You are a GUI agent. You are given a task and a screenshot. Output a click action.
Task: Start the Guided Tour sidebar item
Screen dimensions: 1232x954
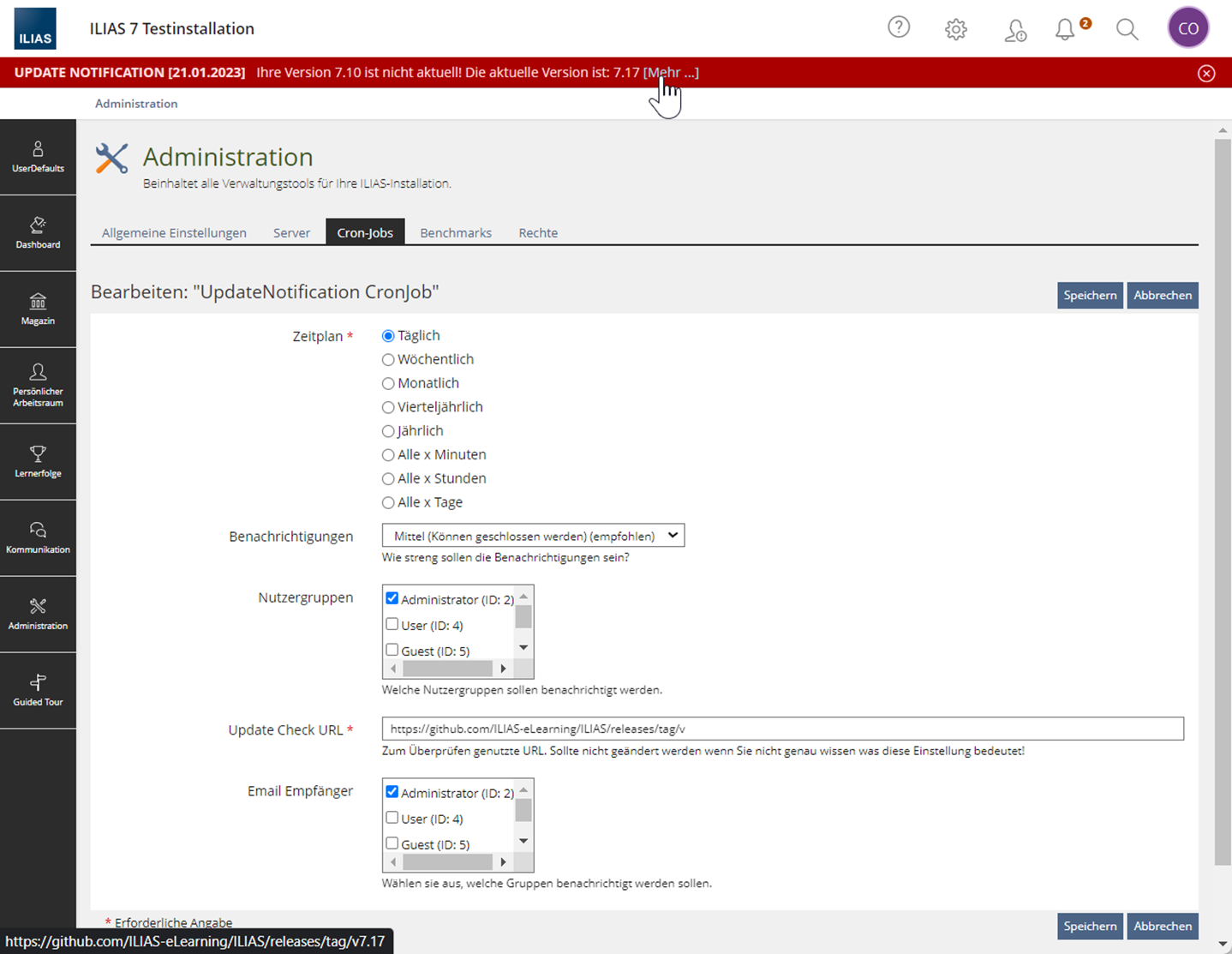tap(38, 690)
